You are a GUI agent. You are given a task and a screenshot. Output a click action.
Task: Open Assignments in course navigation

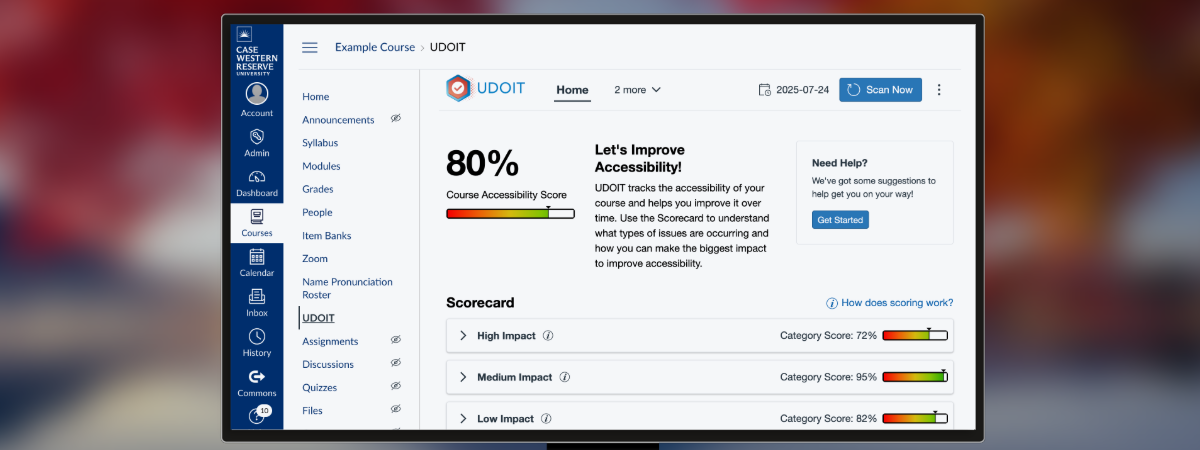point(330,341)
